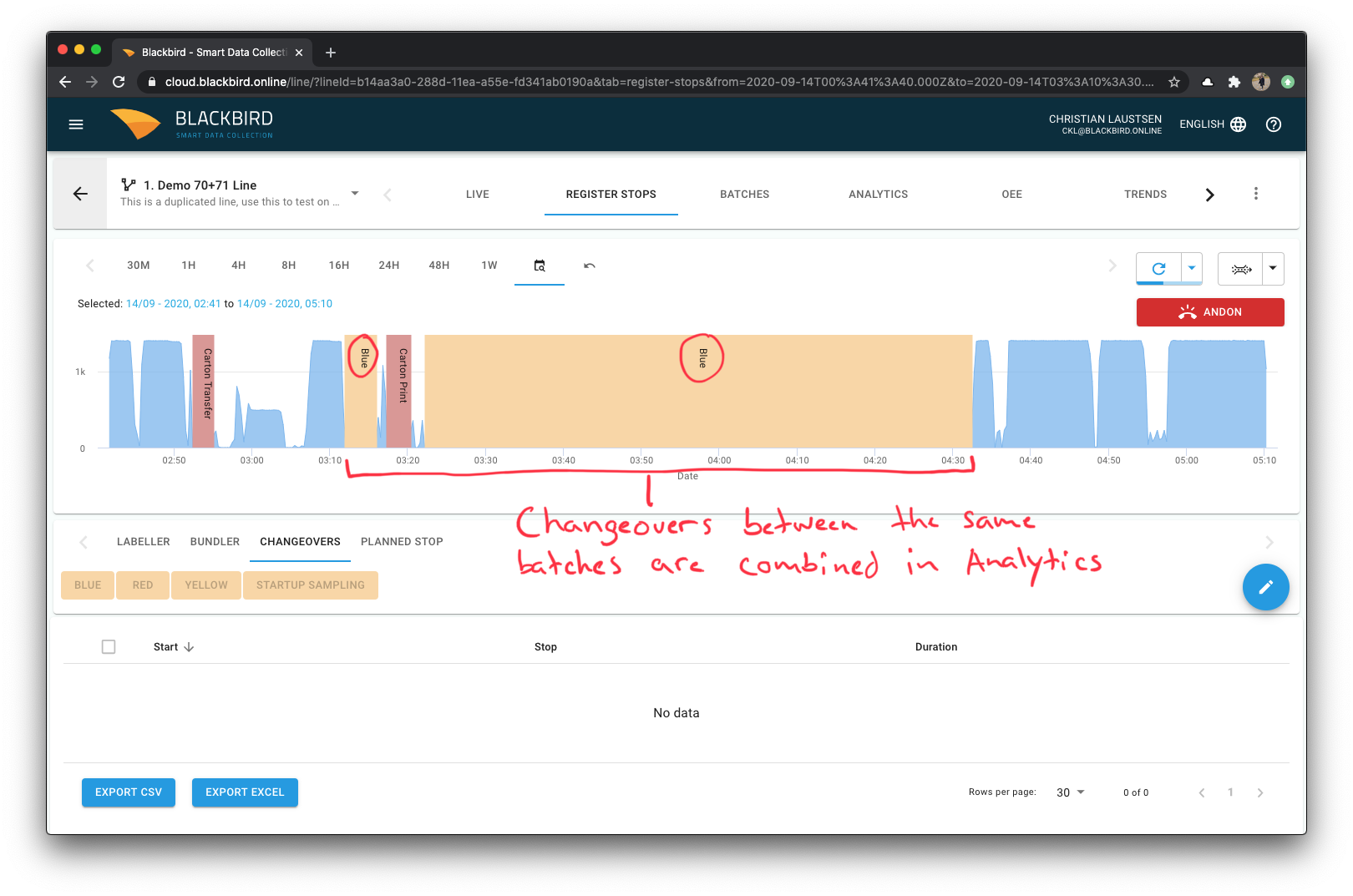1353x896 pixels.
Task: Select the Carton Transfer stop bar in chart
Action: (203, 391)
